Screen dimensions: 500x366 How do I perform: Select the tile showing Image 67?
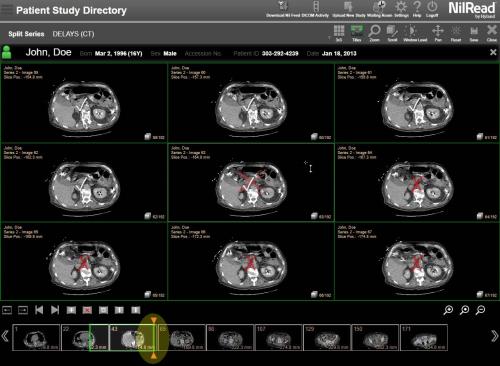click(417, 262)
